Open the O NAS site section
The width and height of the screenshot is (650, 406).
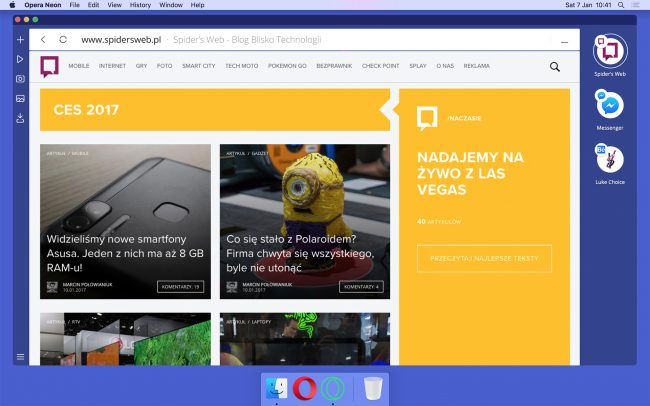pos(445,66)
